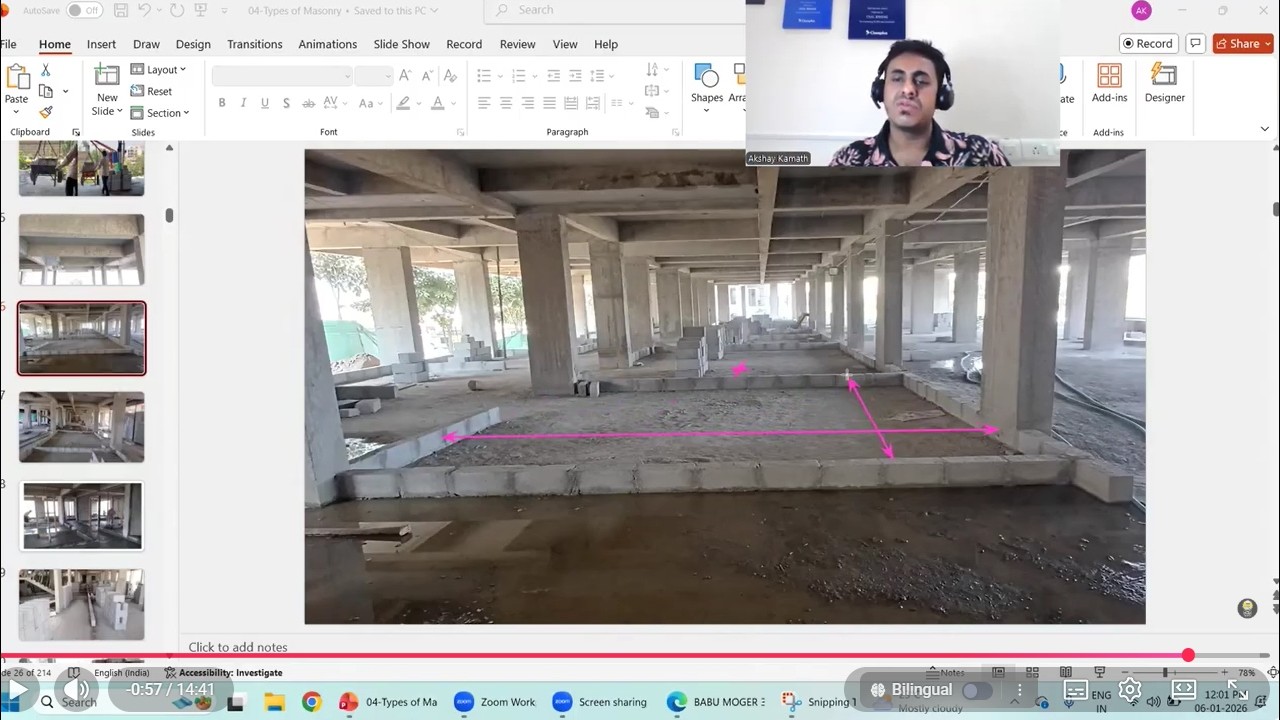The image size is (1280, 720).
Task: Click the Save icon in title bar
Action: tap(121, 10)
